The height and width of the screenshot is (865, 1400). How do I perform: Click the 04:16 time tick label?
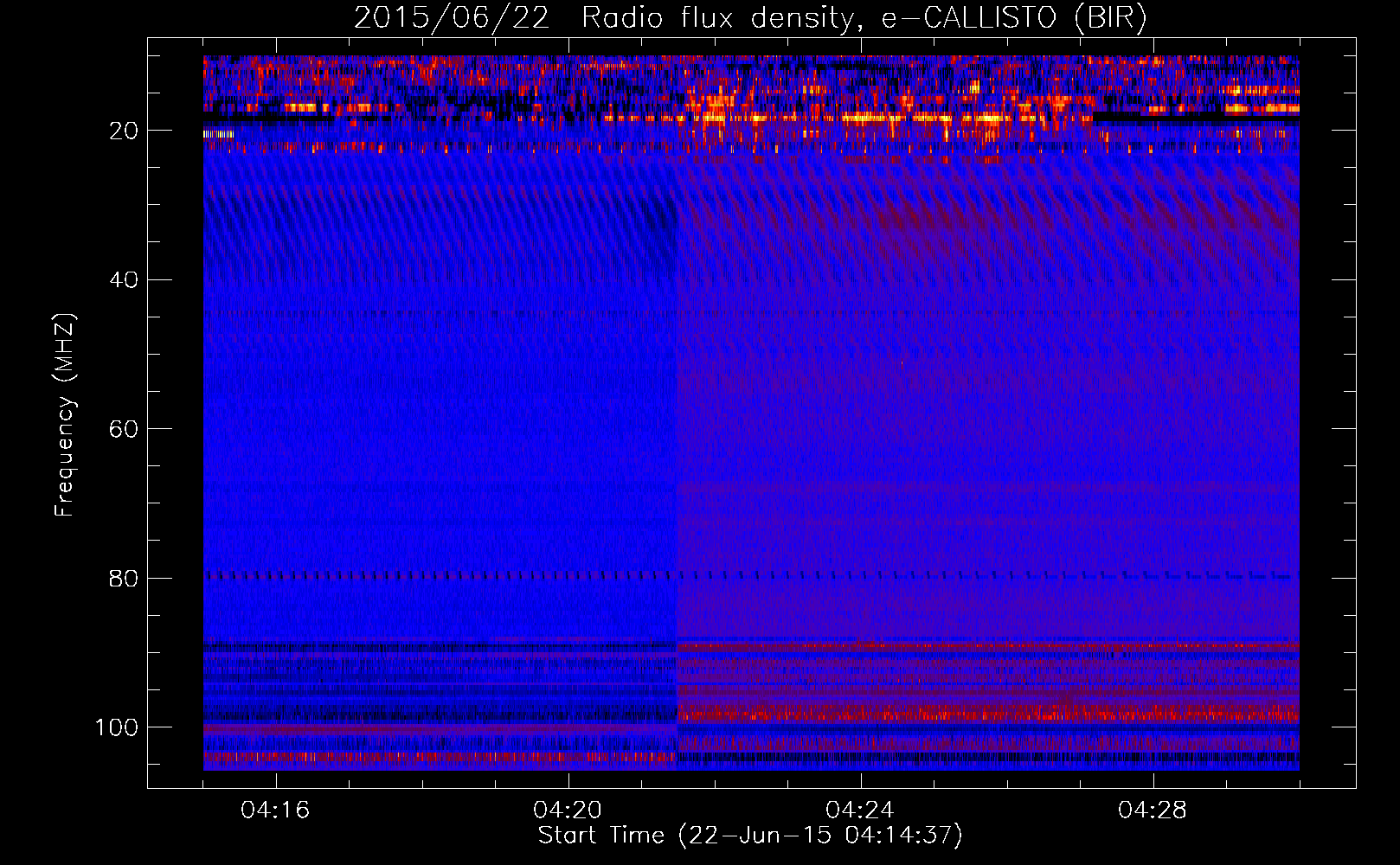tap(275, 810)
